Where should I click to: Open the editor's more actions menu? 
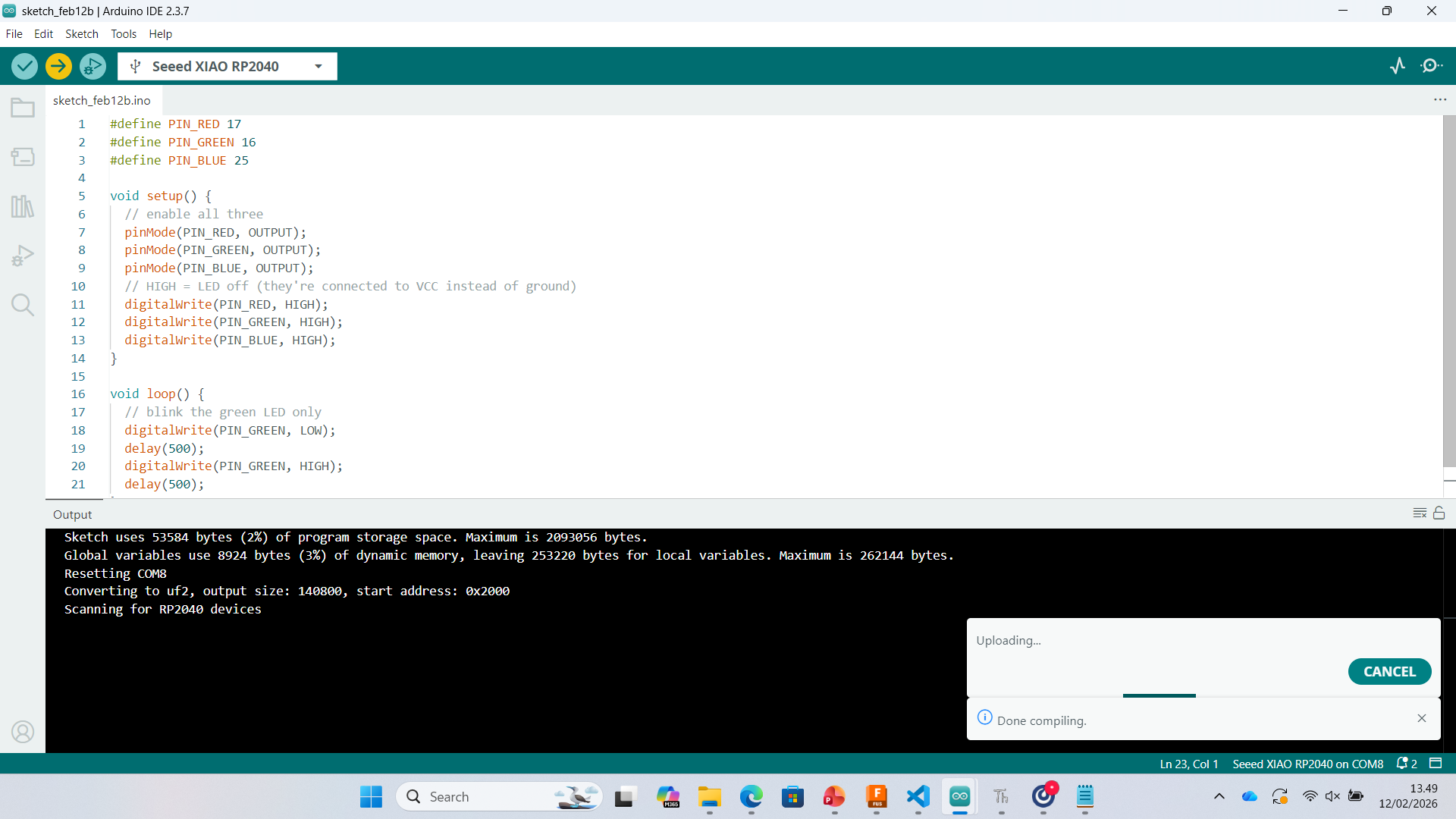pos(1440,99)
